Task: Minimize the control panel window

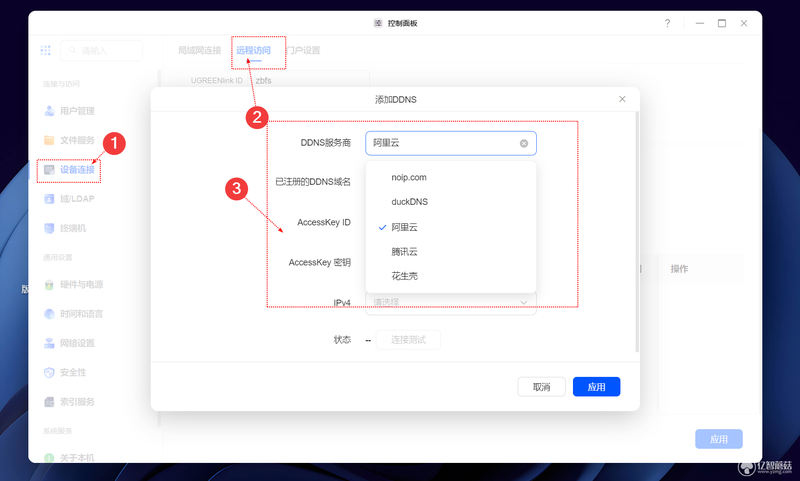Action: click(699, 23)
